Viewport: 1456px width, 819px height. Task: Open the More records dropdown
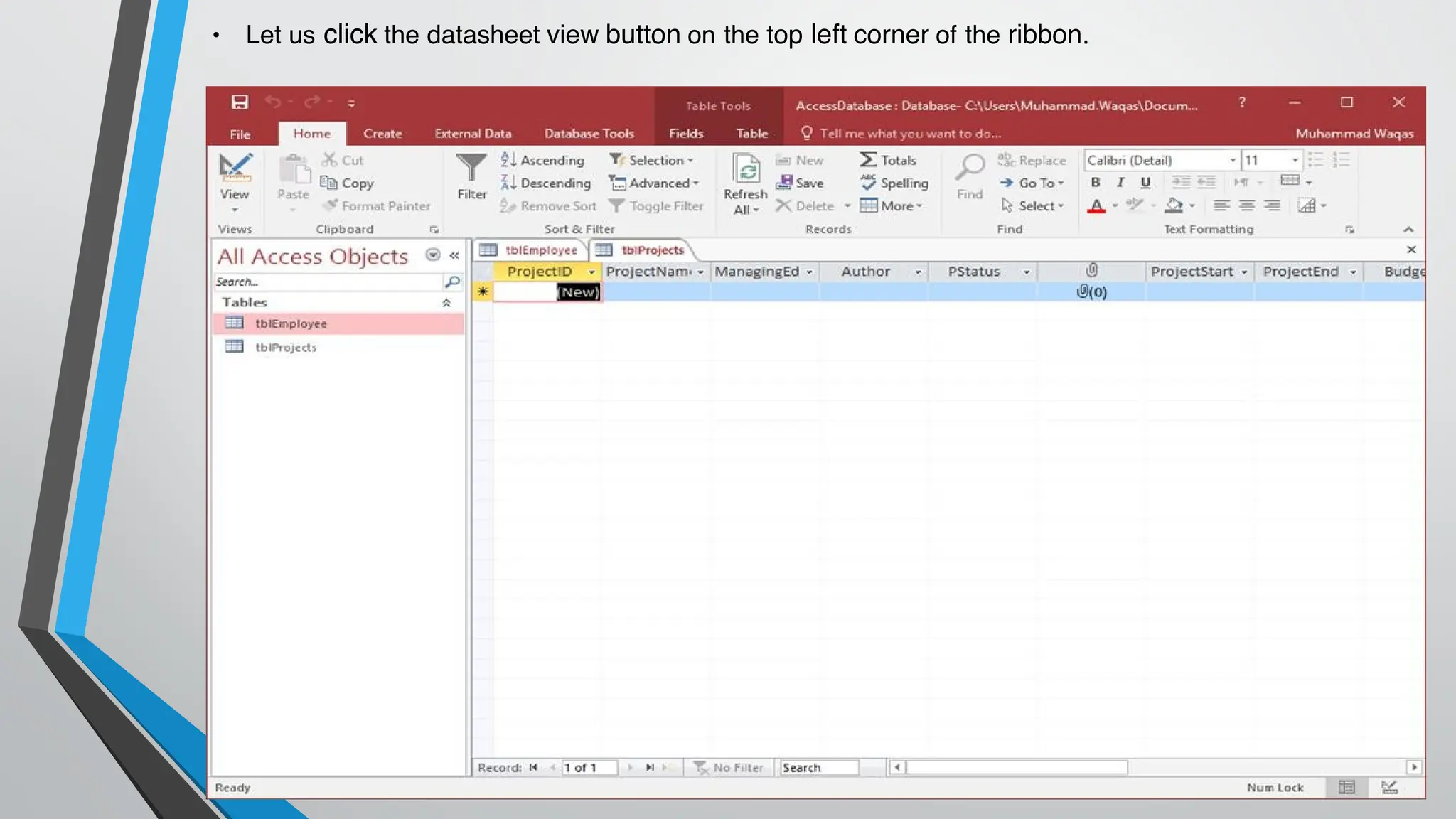click(891, 205)
